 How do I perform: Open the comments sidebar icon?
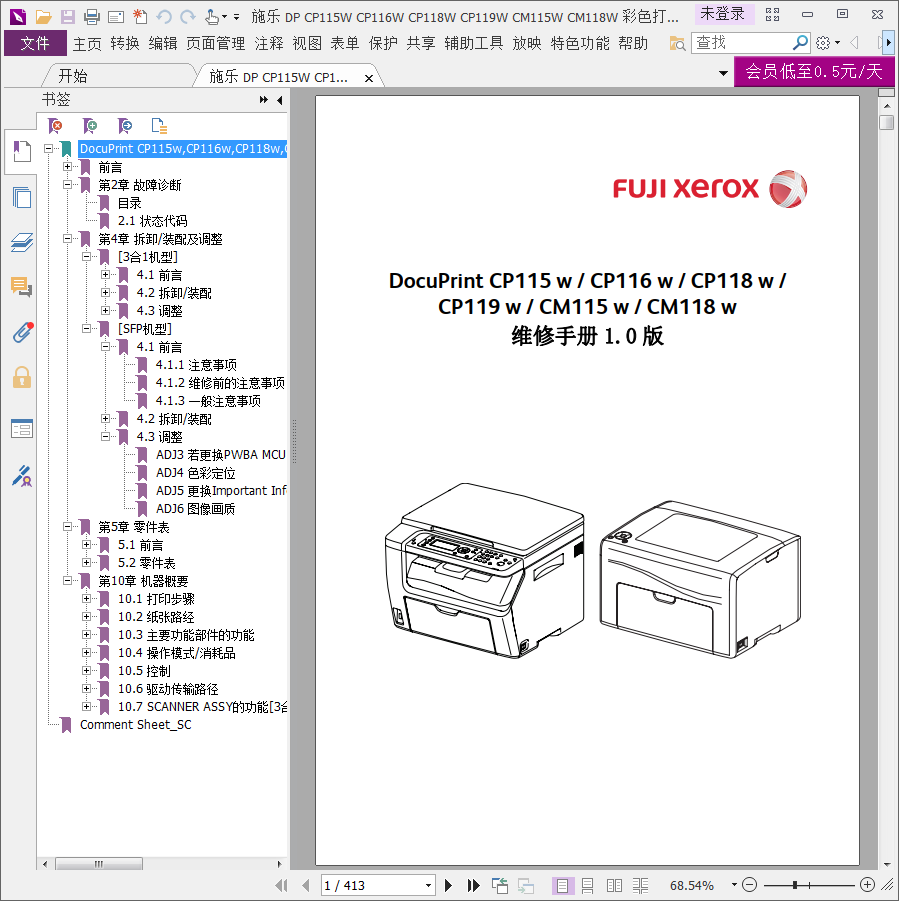22,286
